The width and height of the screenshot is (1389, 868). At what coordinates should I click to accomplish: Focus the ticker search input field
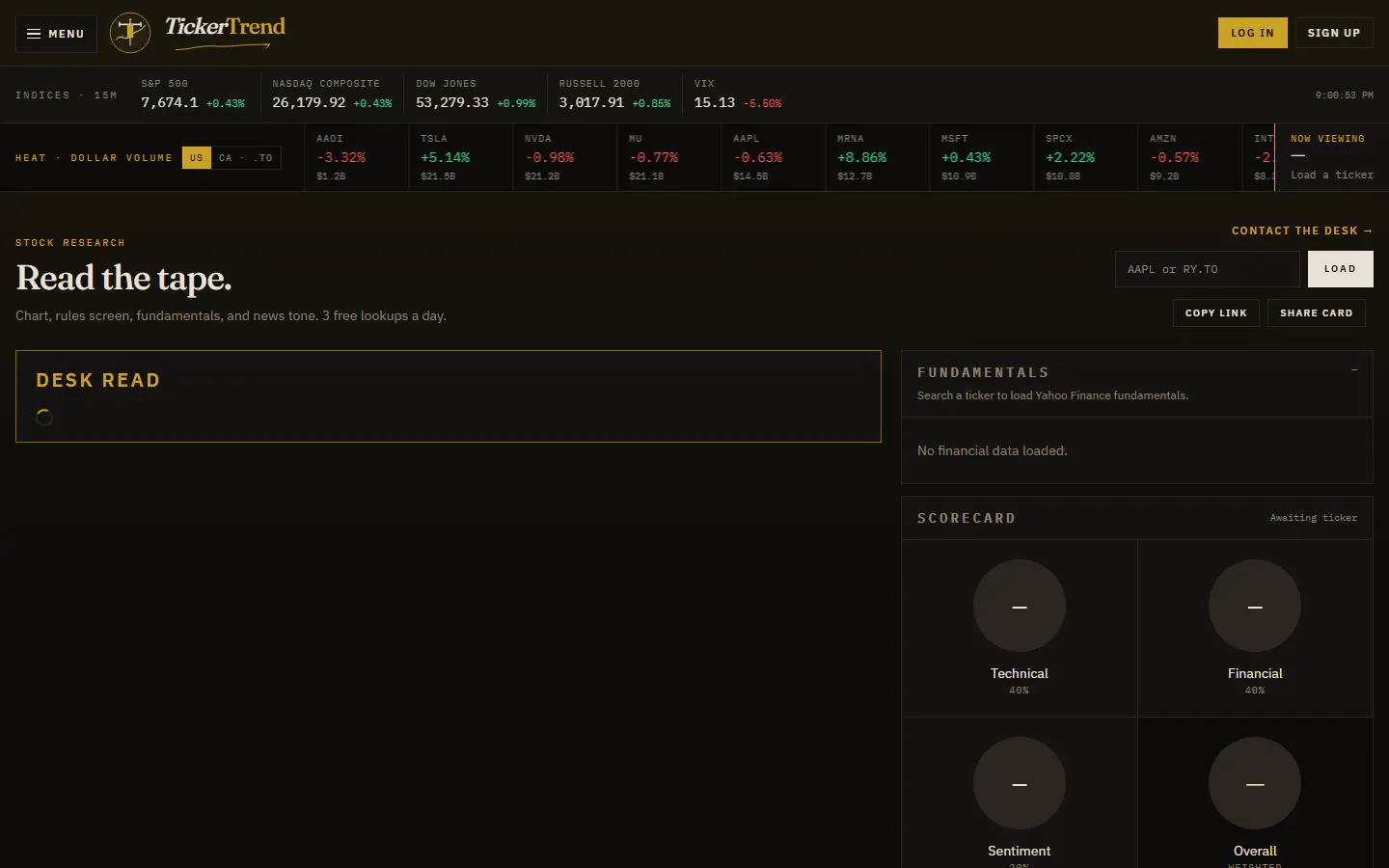tap(1208, 269)
